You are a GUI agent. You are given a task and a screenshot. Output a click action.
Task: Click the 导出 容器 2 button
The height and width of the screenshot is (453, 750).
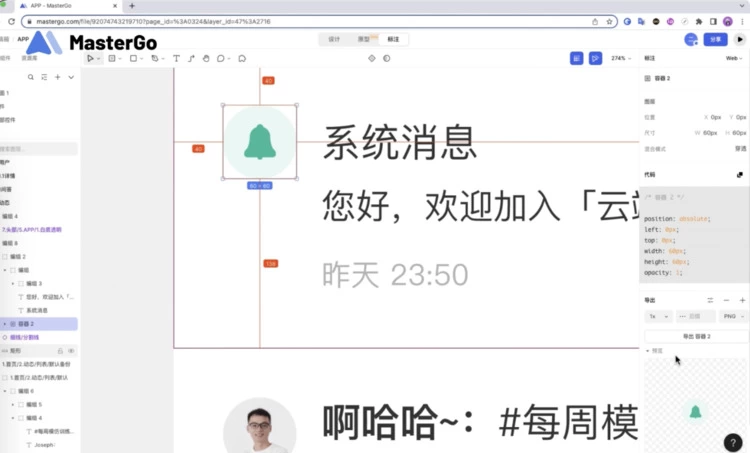pos(695,336)
